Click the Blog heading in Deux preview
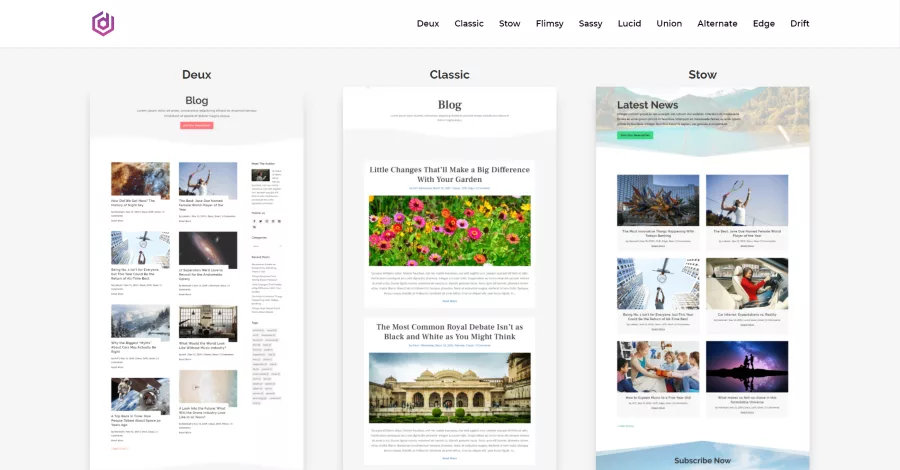Image resolution: width=900 pixels, height=470 pixels. tap(196, 100)
